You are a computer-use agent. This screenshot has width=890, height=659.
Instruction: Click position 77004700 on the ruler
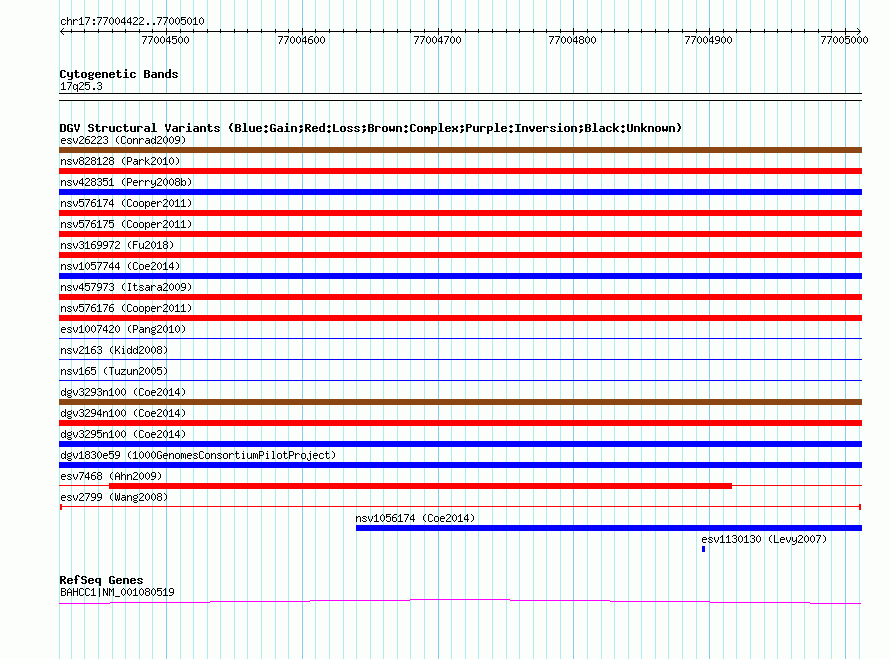click(x=437, y=40)
